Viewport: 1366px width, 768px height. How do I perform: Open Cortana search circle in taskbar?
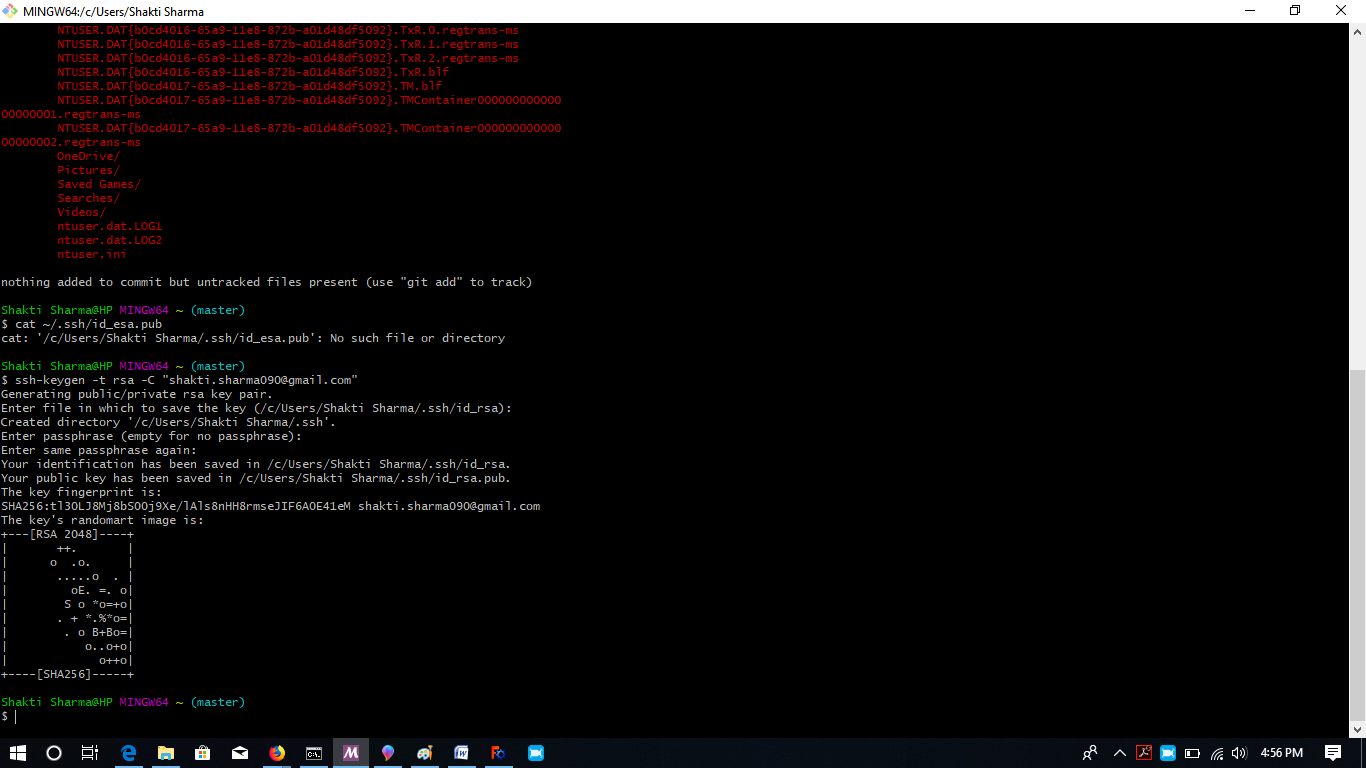point(54,753)
